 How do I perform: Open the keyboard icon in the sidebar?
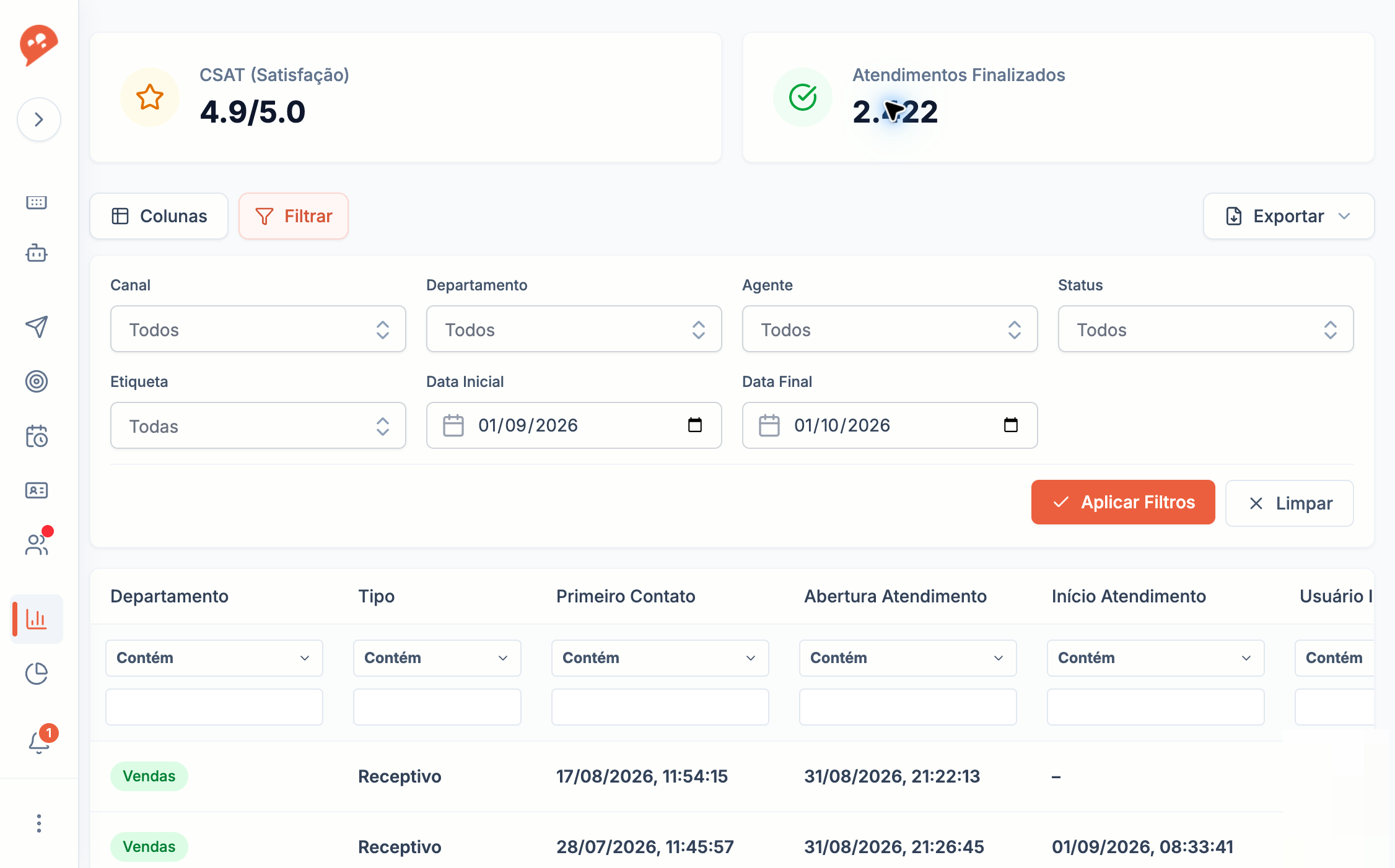coord(37,202)
